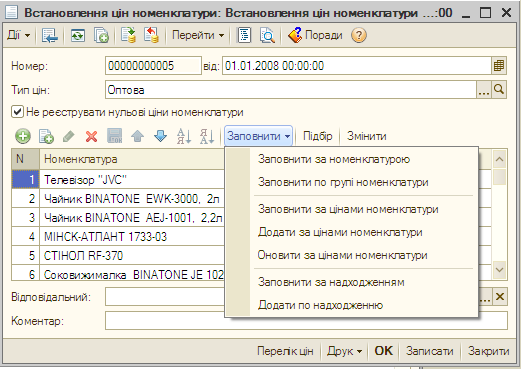This screenshot has width=521, height=369.
Task: Click the green add row icon
Action: click(23, 136)
